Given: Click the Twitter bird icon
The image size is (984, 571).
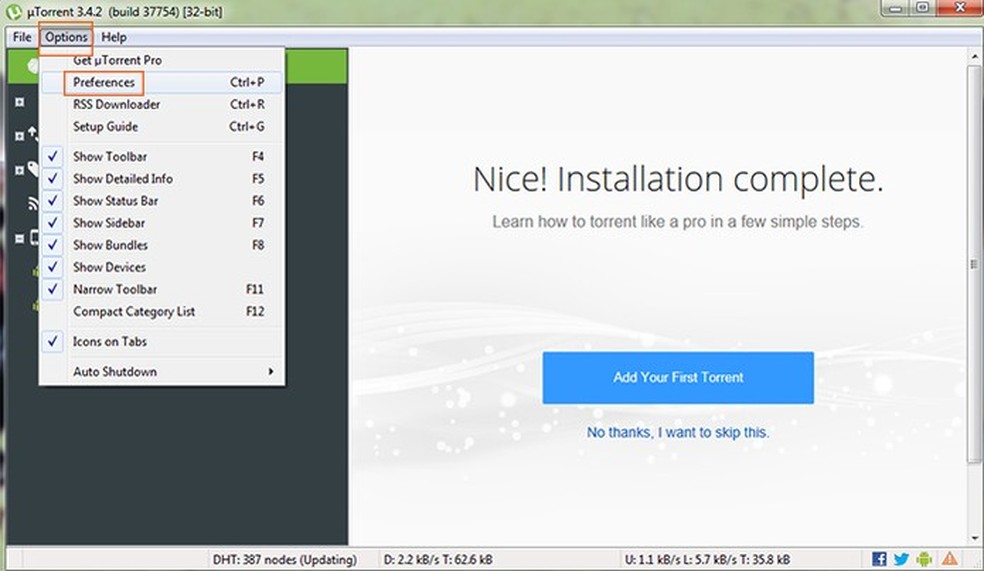Looking at the screenshot, I should click(901, 558).
